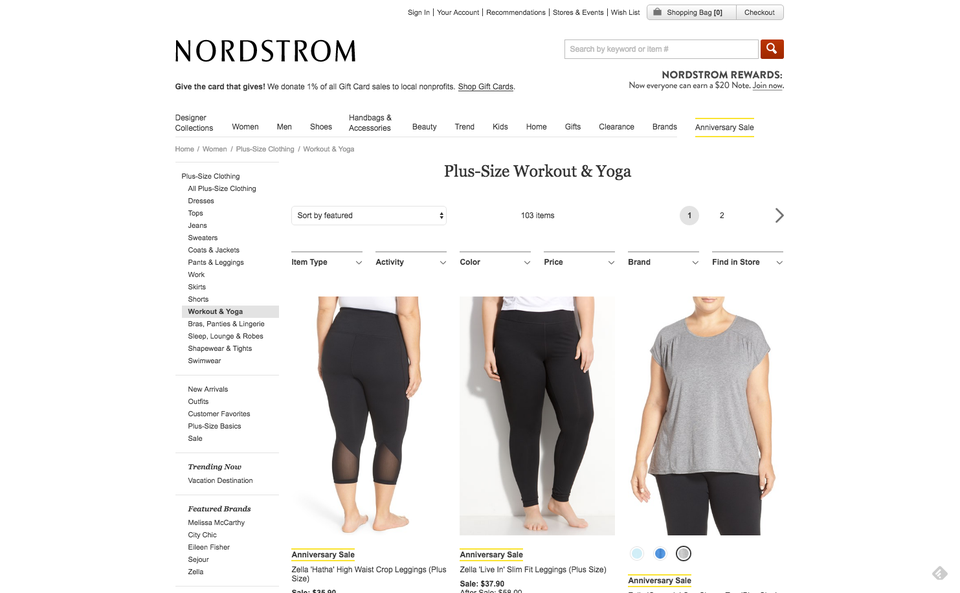Open the Shoes navigation menu
Screen dimensions: 960x593
click(321, 127)
